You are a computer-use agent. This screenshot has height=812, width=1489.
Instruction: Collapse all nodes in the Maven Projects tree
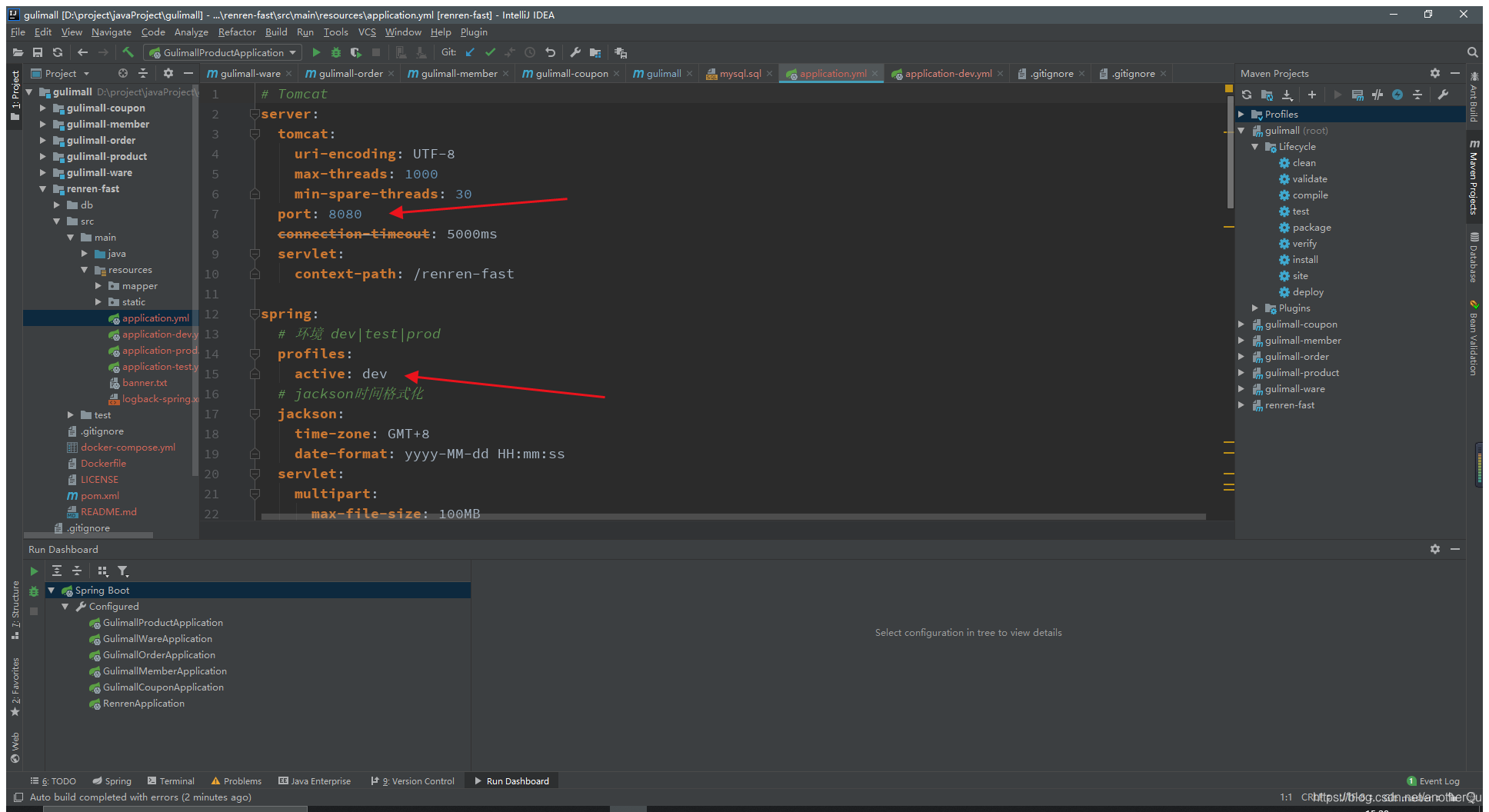point(1417,95)
